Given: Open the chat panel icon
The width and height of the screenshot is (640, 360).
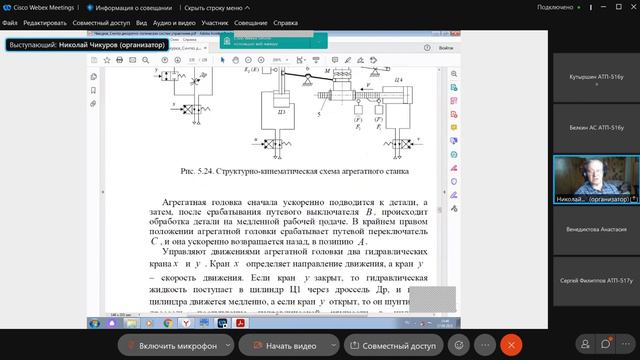Looking at the screenshot, I should tap(606, 344).
